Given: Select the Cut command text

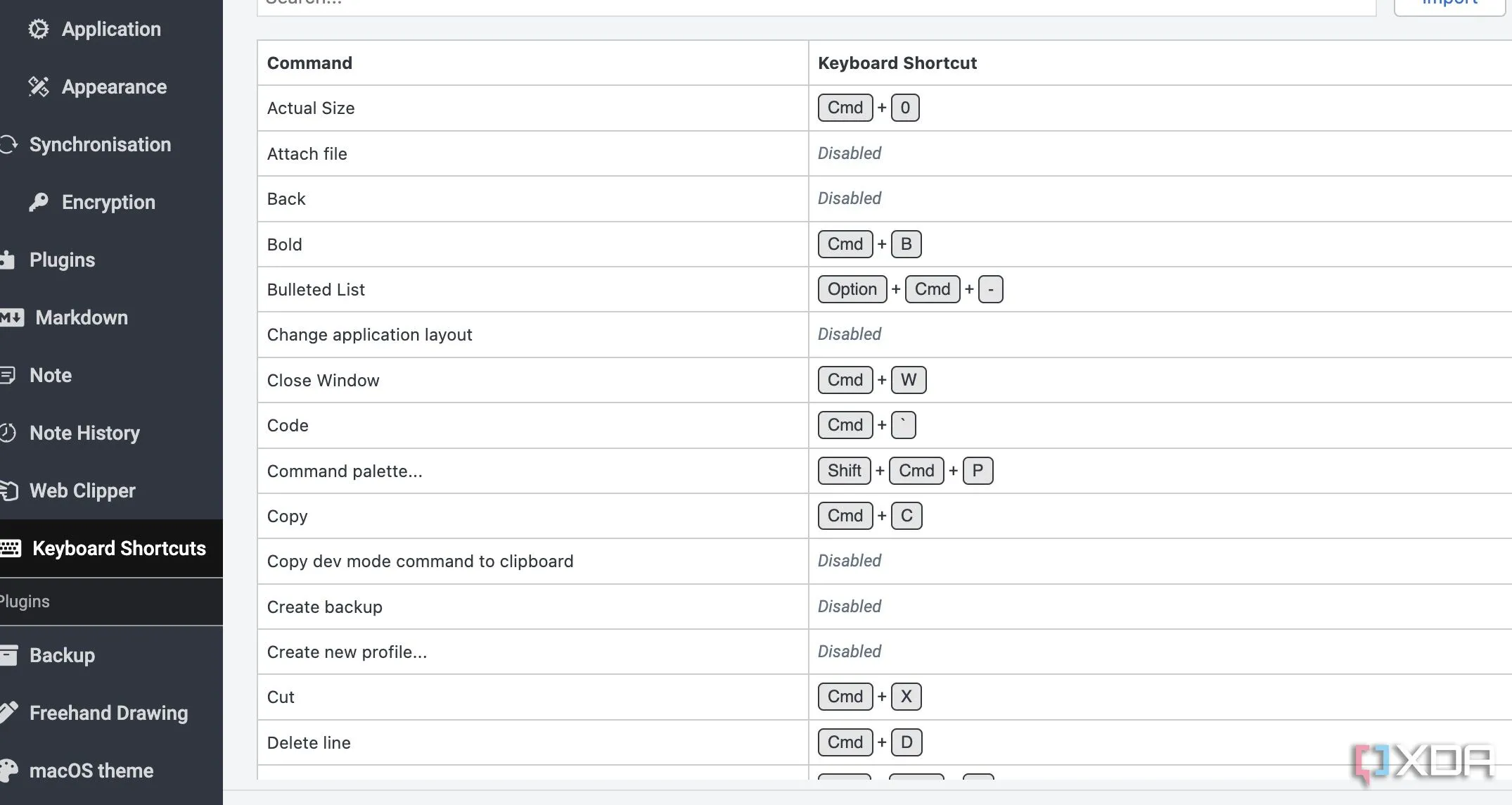Looking at the screenshot, I should point(281,697).
